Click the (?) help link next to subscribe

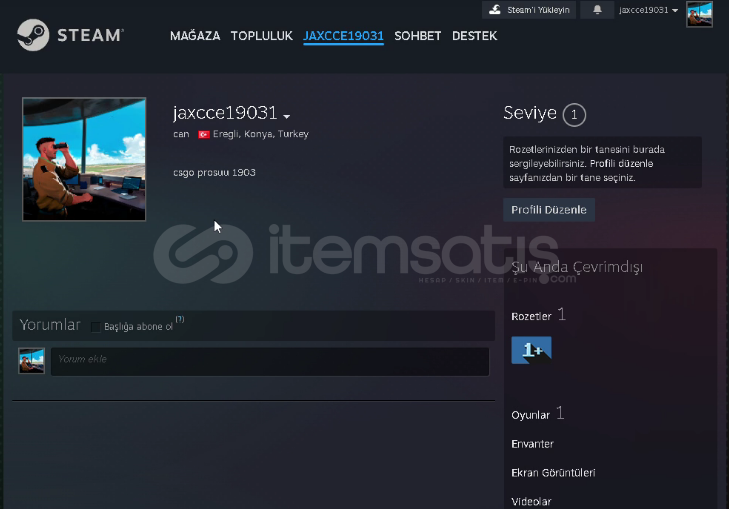[x=180, y=319]
